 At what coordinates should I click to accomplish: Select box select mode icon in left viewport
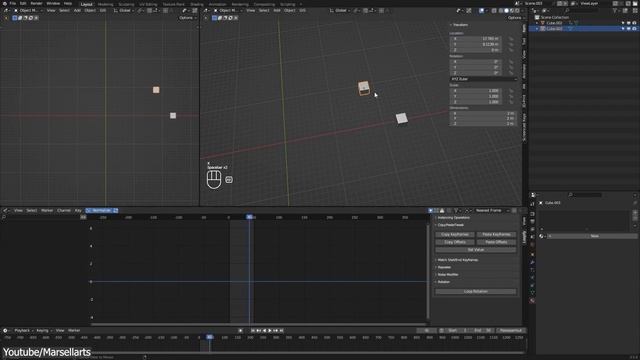pyautogui.click(x=15, y=18)
